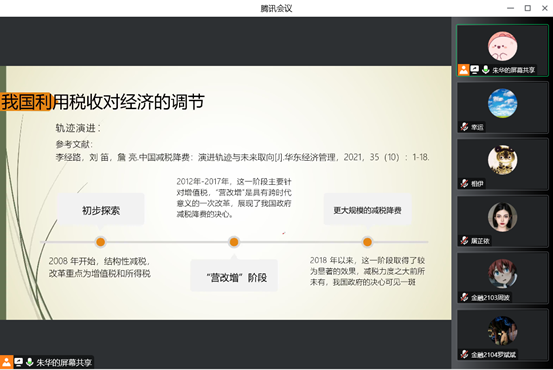Click the muted mic icon on the tiger avatar tile
The height and width of the screenshot is (370, 553).
point(464,183)
